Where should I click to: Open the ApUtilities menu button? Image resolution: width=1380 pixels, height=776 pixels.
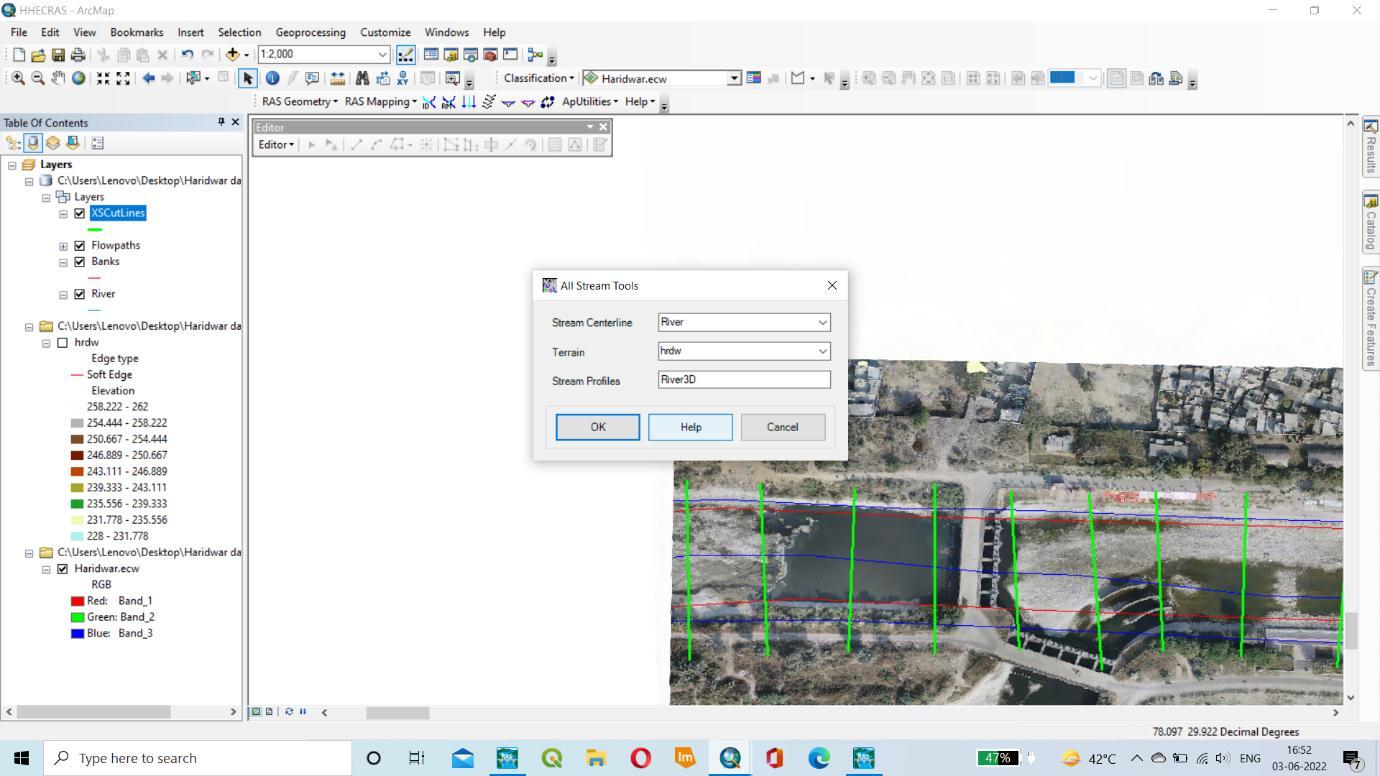[x=590, y=102]
